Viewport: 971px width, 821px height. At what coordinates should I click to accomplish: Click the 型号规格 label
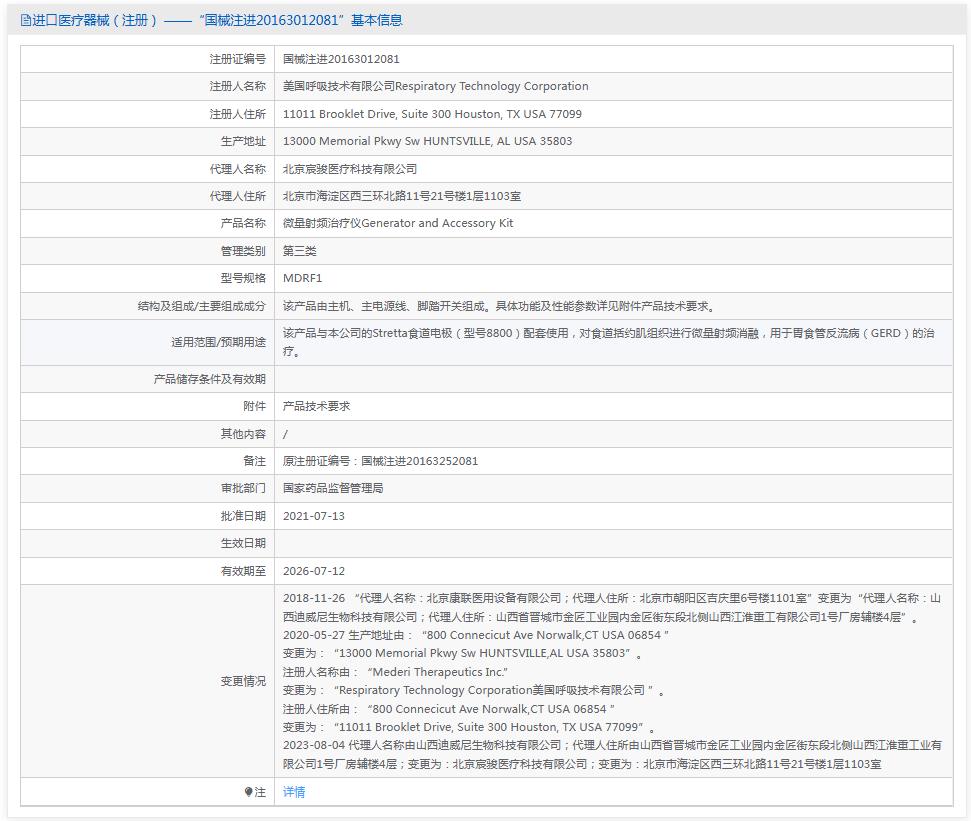click(243, 278)
